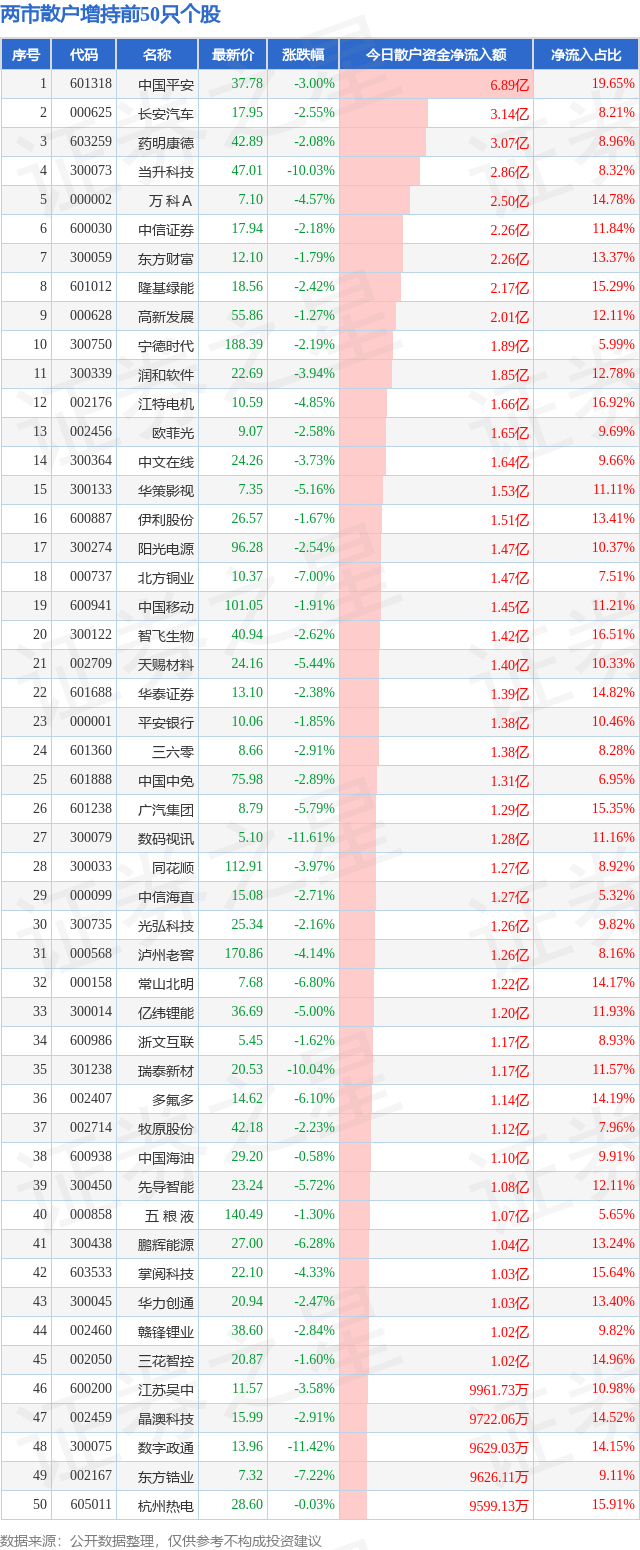The image size is (640, 1550).
Task: Click stock name 华策影视
Action: [166, 491]
